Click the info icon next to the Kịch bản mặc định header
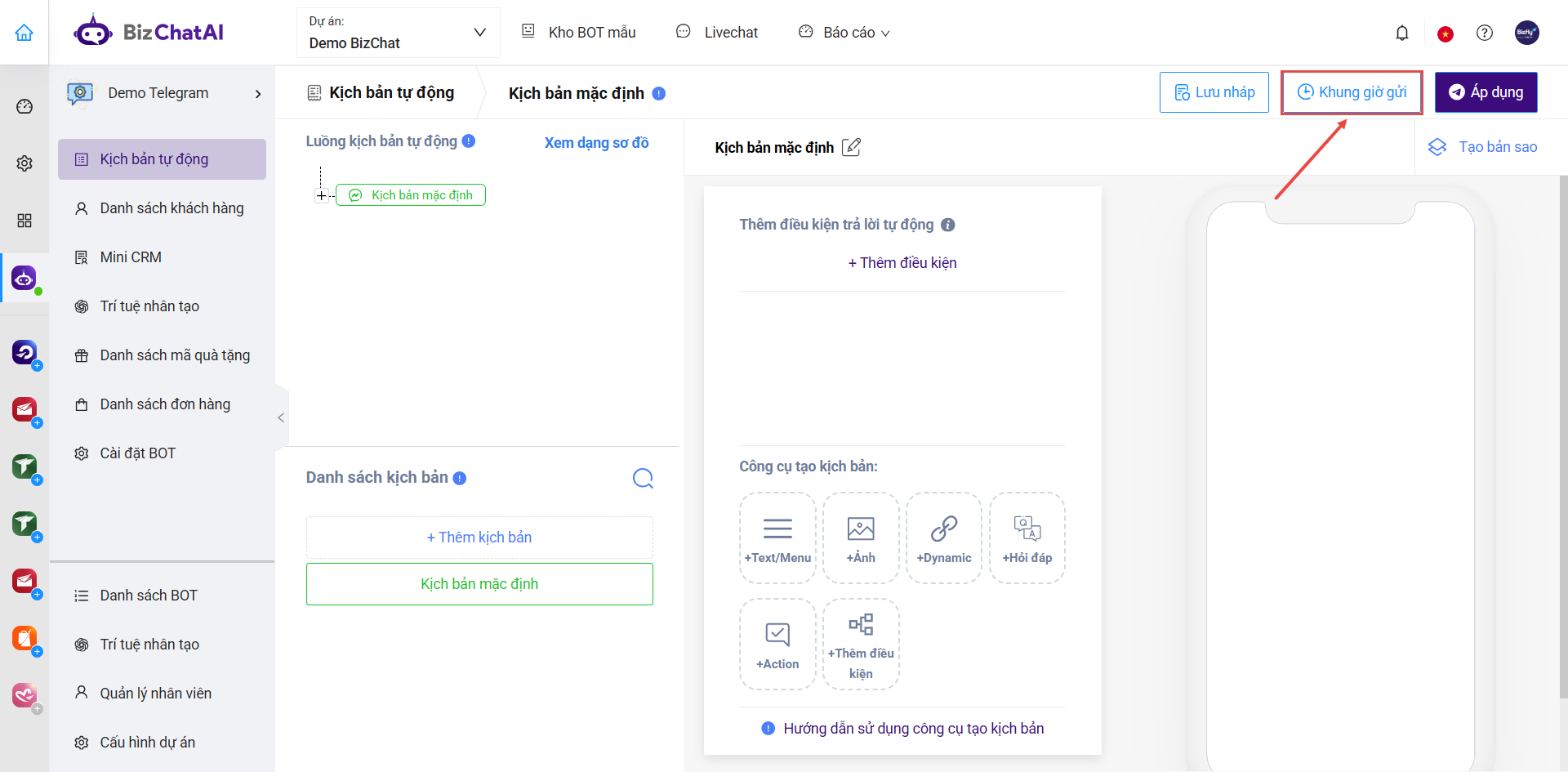This screenshot has width=1568, height=772. tap(659, 93)
